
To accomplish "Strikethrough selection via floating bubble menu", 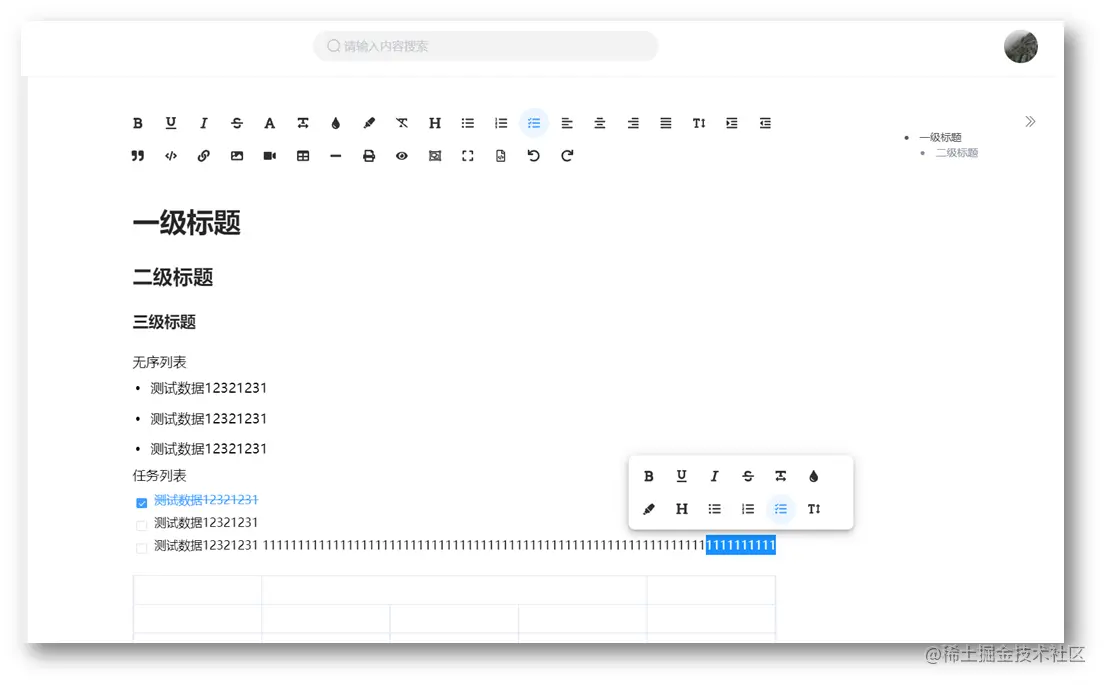I will coord(748,476).
